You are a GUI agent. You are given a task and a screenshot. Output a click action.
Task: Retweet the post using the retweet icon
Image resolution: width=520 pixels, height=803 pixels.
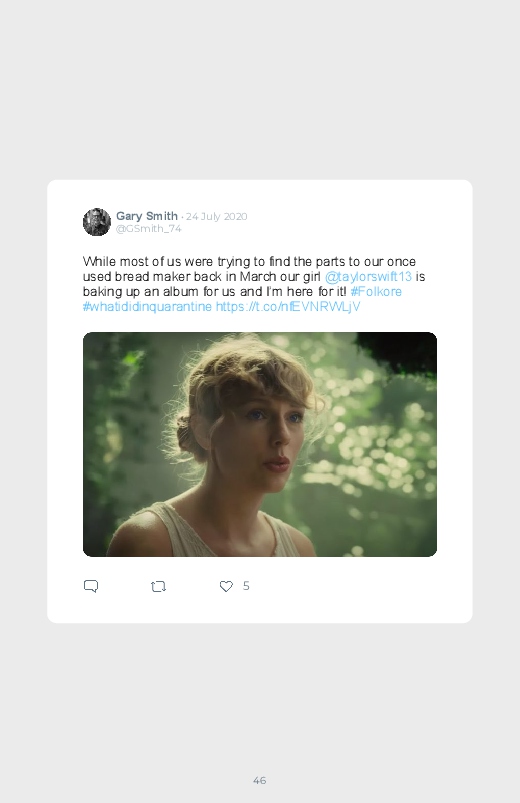(158, 586)
